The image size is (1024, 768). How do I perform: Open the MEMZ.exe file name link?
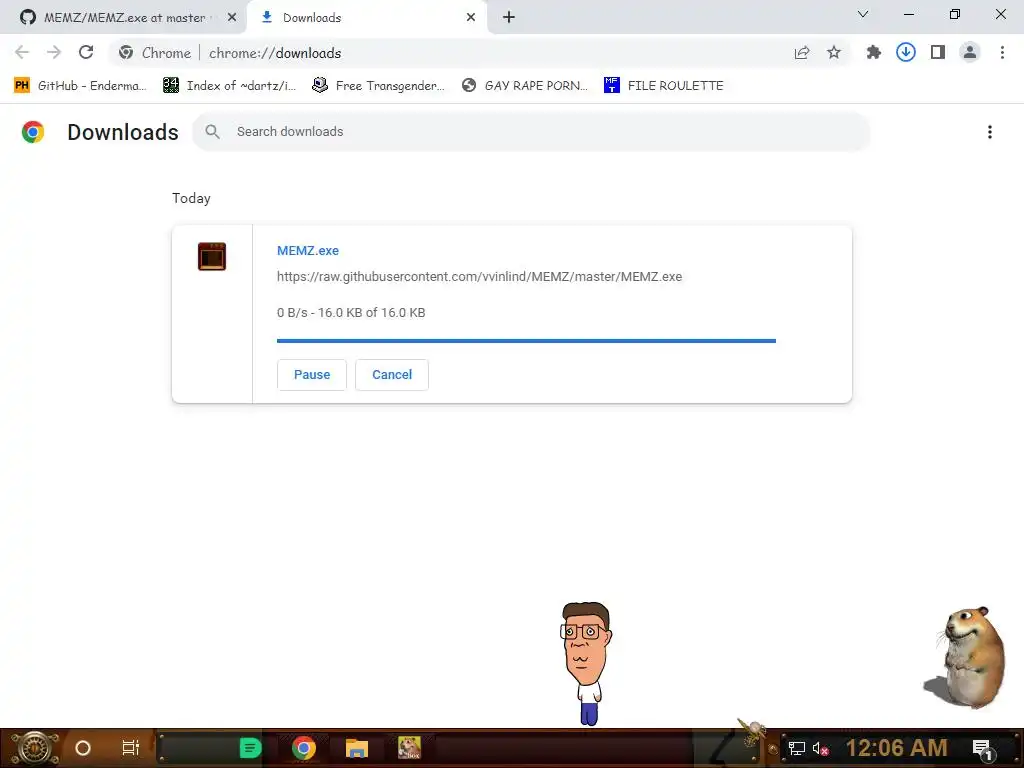[x=308, y=251]
